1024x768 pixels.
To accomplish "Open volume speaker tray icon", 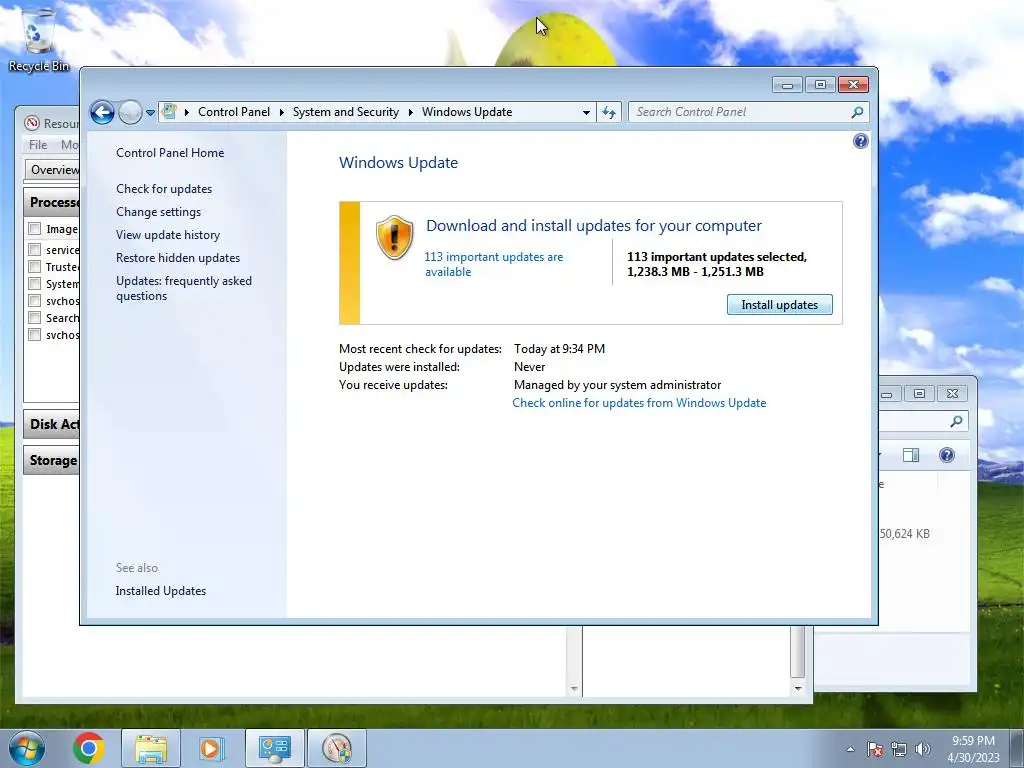I will [x=923, y=749].
